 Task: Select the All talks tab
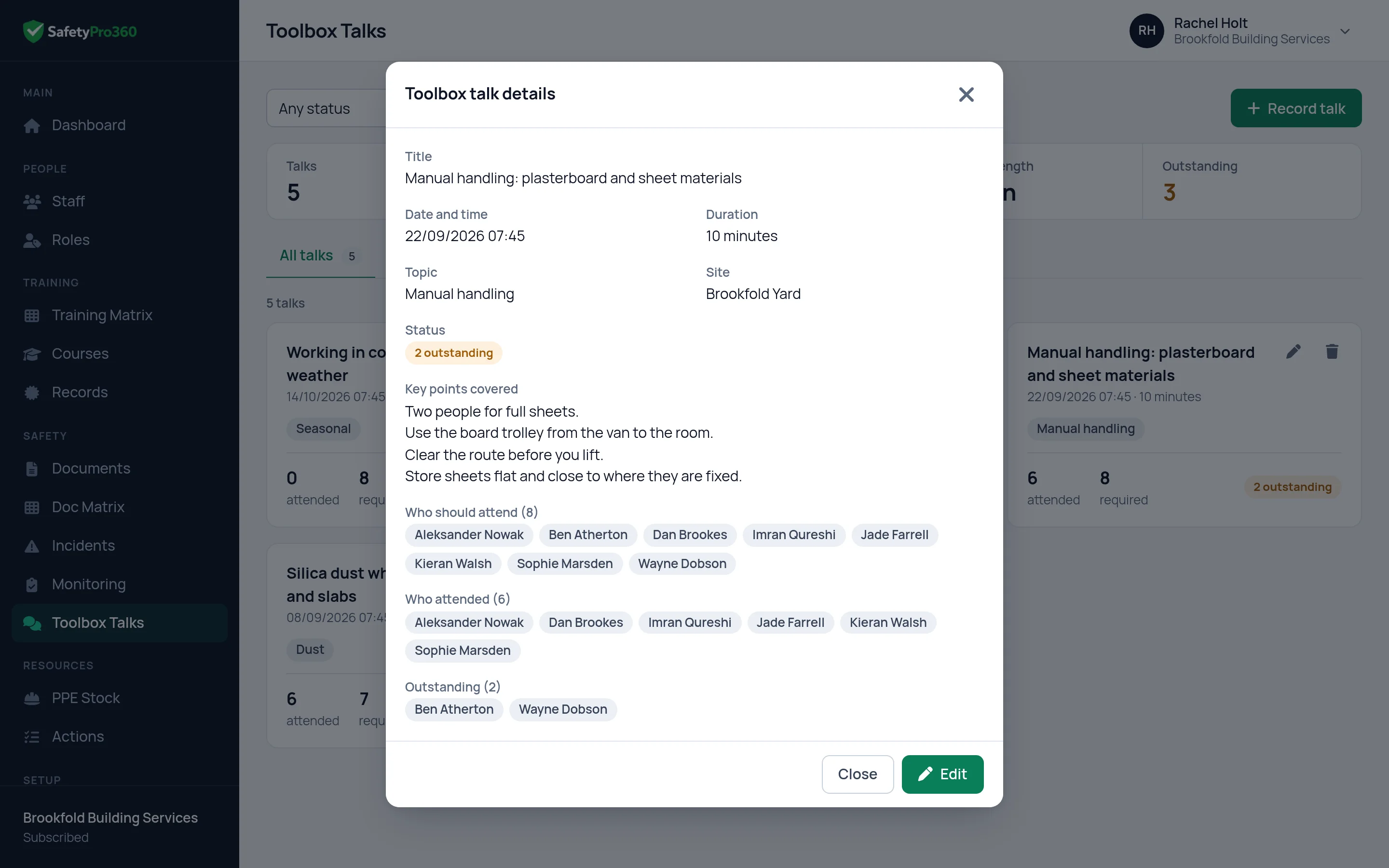click(x=320, y=256)
